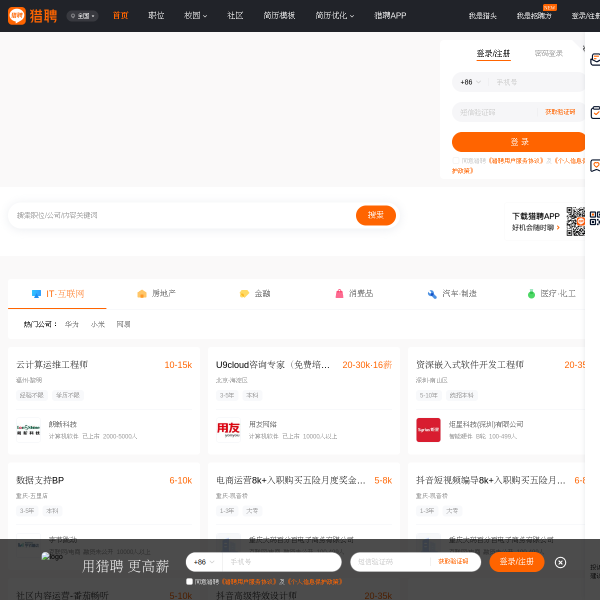600x600 pixels.
Task: Focus the job search input field
Action: click(x=182, y=215)
